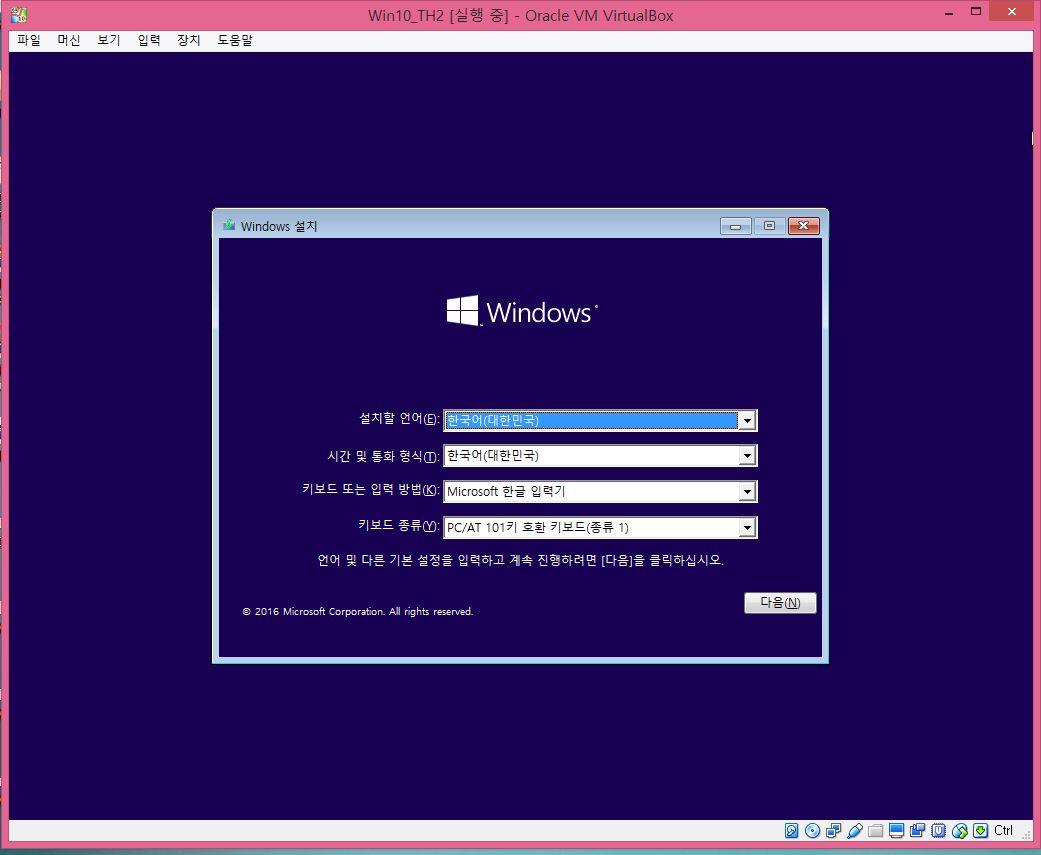Minimize the Windows 설치 dialog
This screenshot has width=1041, height=855.
coord(736,226)
